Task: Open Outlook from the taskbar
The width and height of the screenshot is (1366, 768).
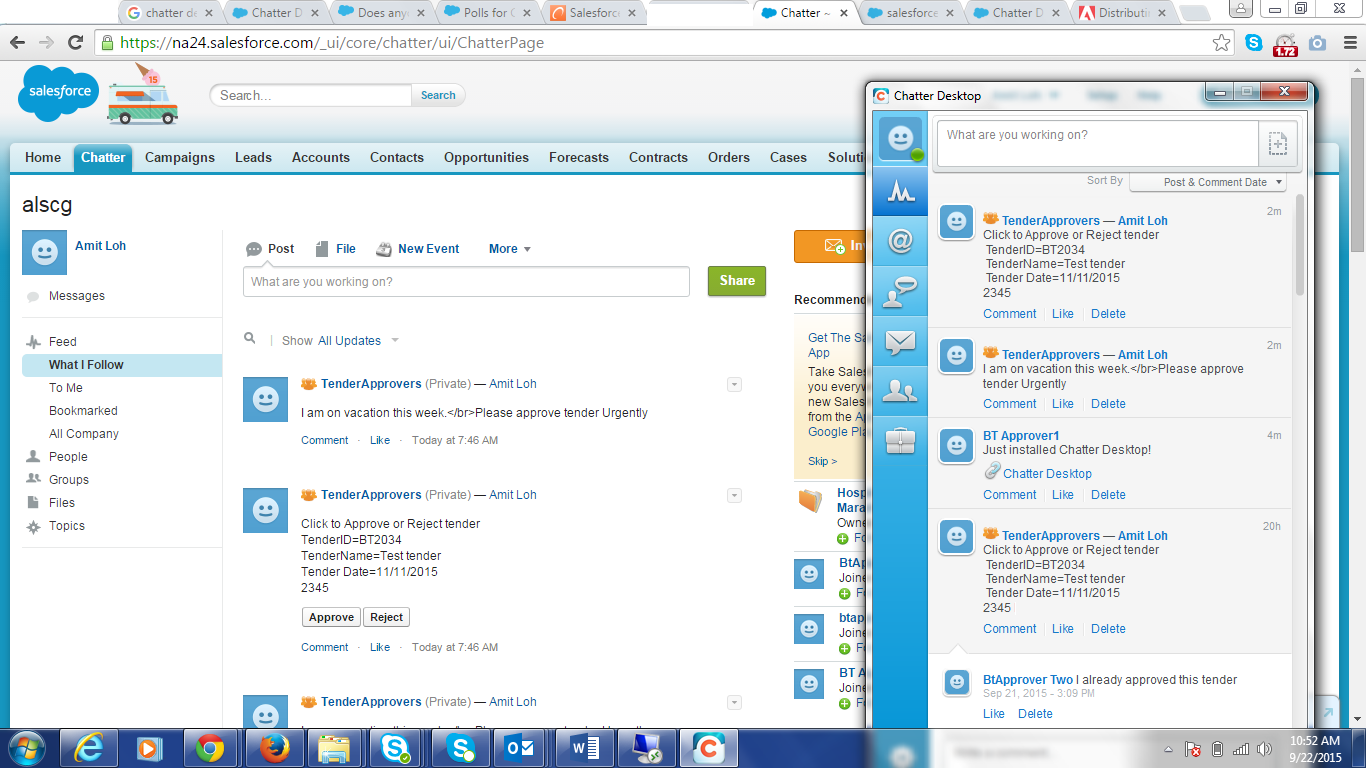Action: [520, 748]
